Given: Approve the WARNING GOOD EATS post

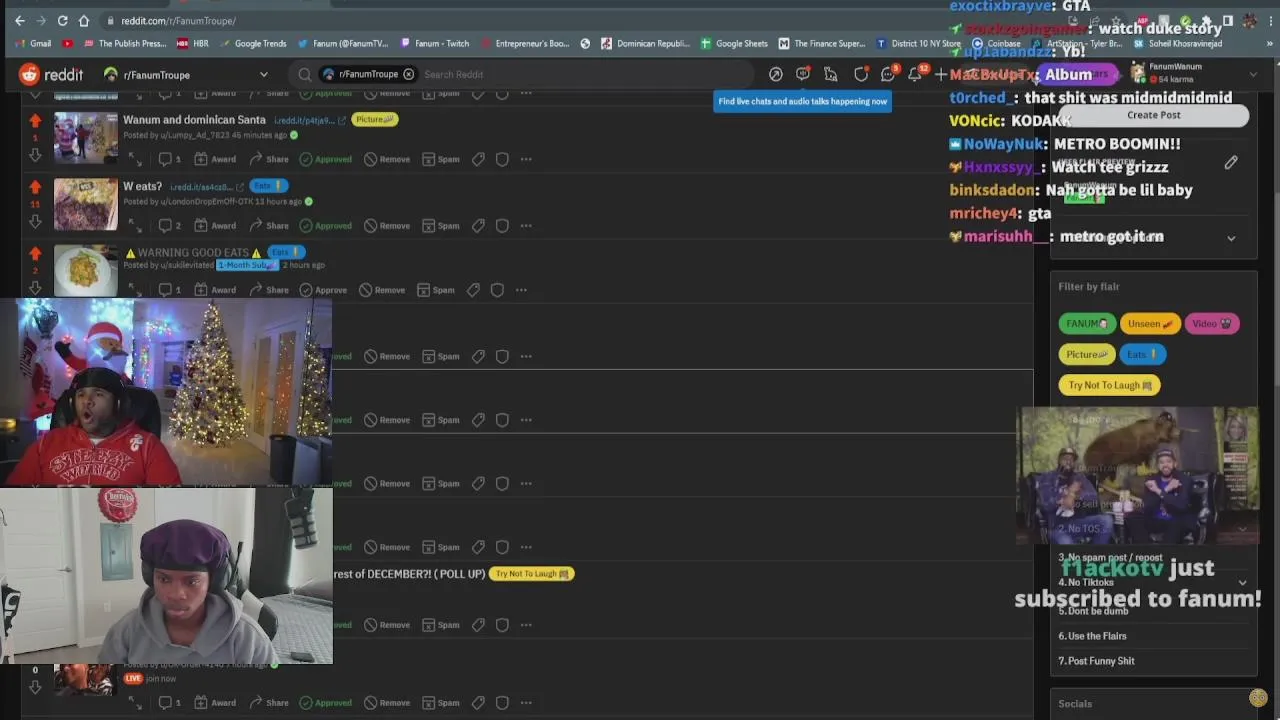Looking at the screenshot, I should coord(323,290).
